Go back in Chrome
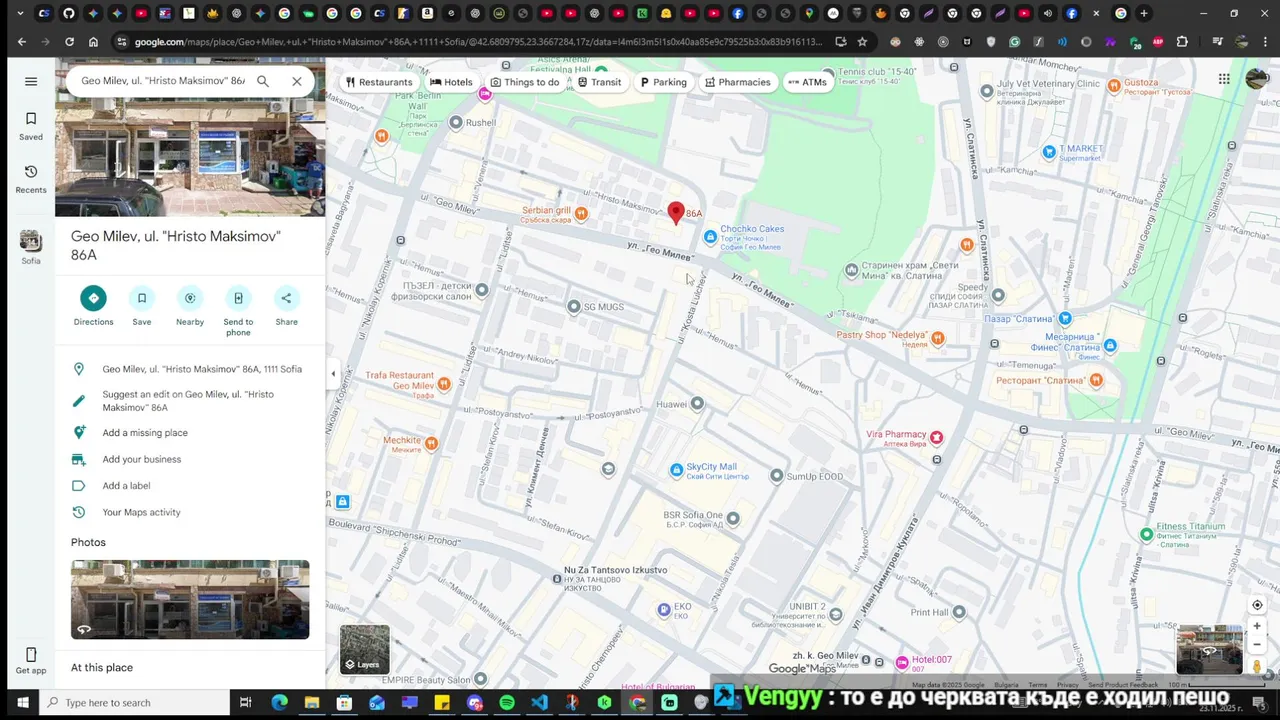This screenshot has height=720, width=1280. (x=22, y=42)
